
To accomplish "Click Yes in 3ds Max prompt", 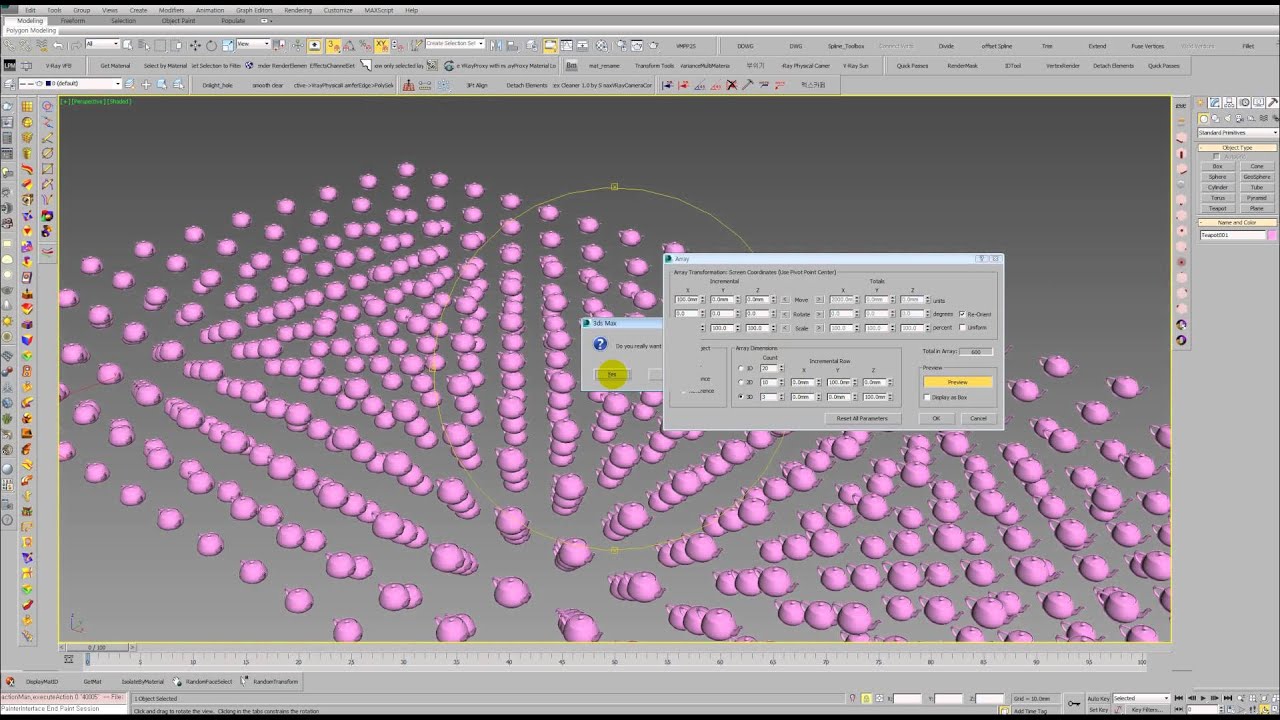I will [x=612, y=375].
